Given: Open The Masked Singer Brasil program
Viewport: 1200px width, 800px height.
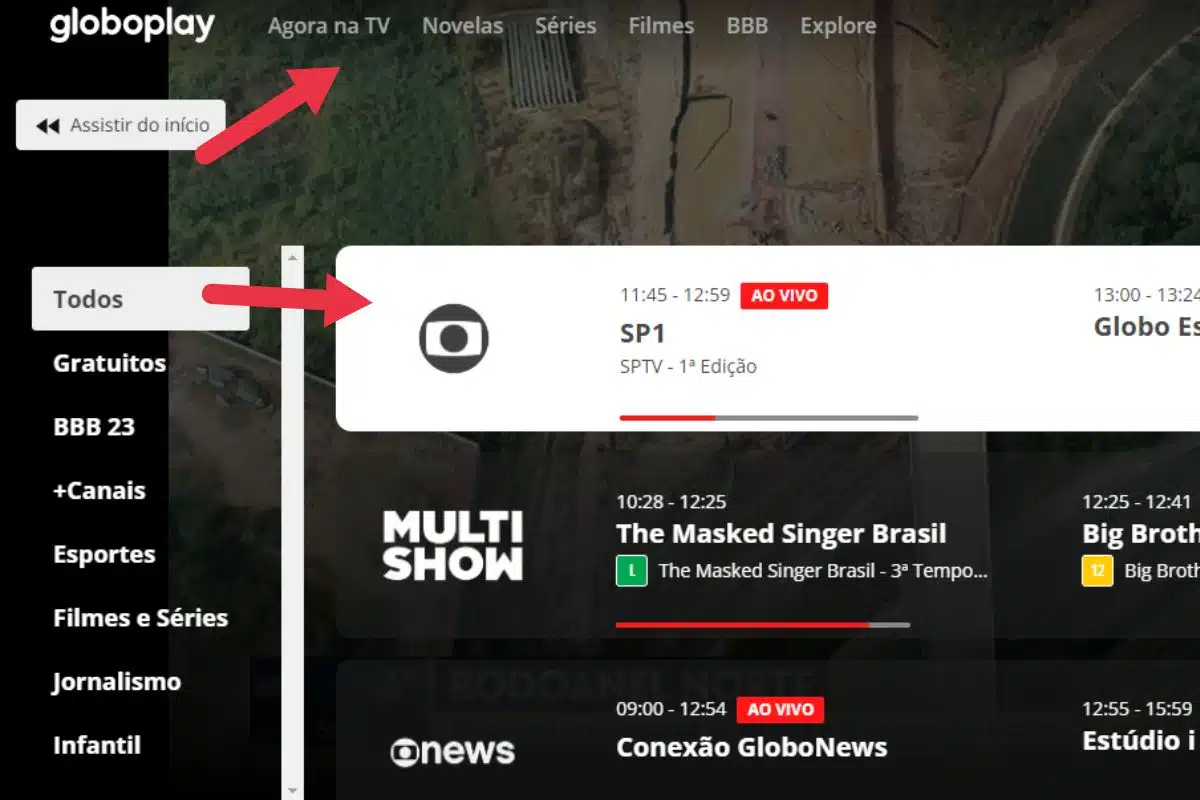Looking at the screenshot, I should tap(781, 533).
